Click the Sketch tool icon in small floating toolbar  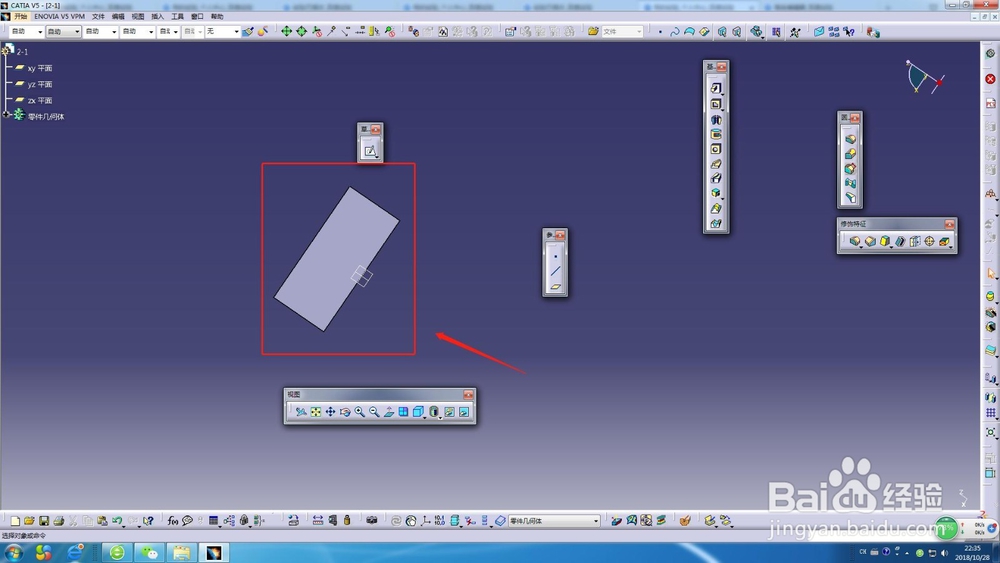click(x=370, y=151)
